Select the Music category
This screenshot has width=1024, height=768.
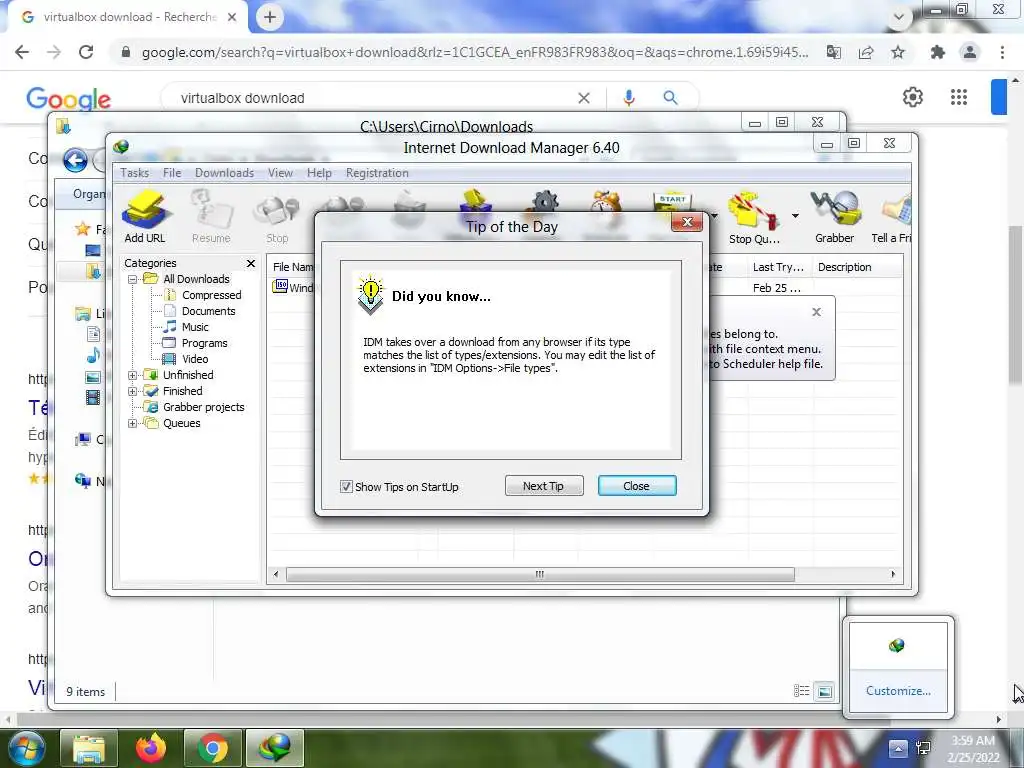(195, 327)
